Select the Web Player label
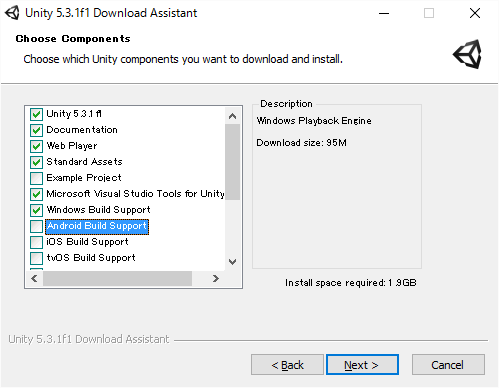 pyautogui.click(x=72, y=146)
